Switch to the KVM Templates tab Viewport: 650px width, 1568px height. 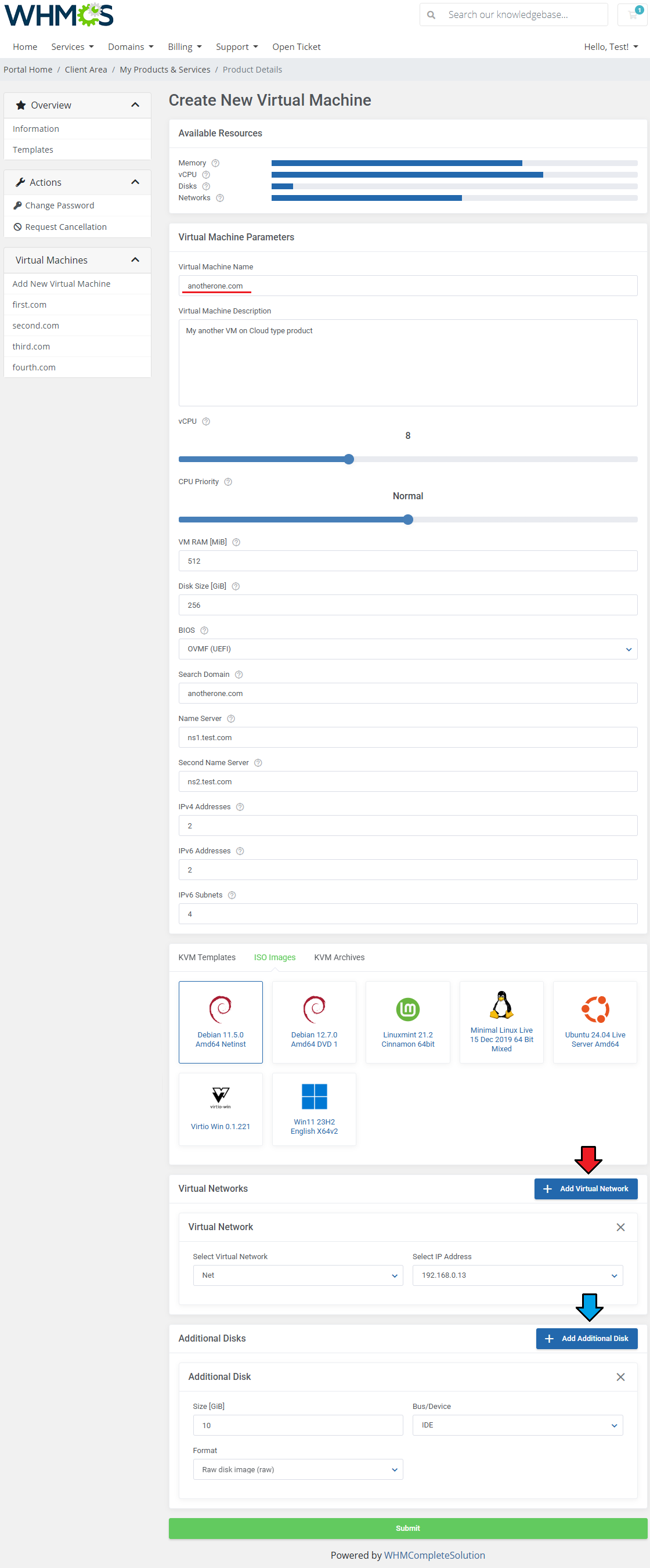click(x=207, y=957)
